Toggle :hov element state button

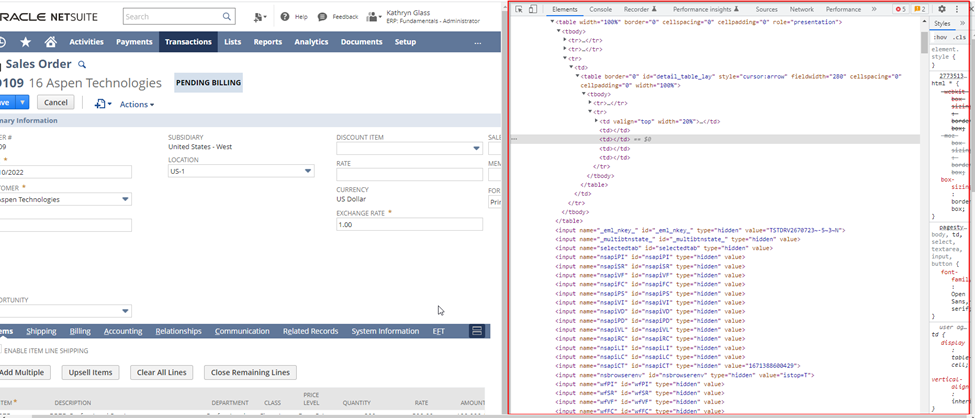tap(941, 37)
